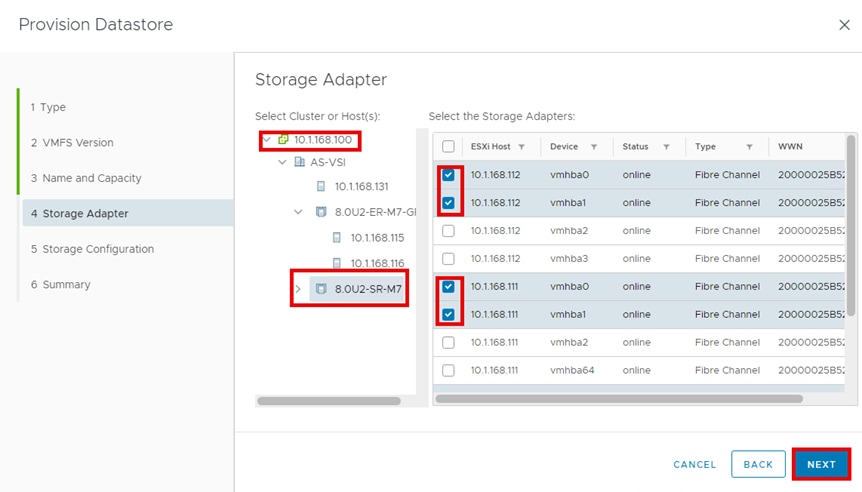Toggle the select-all adapters header checkbox
This screenshot has height=492, width=862.
449,147
